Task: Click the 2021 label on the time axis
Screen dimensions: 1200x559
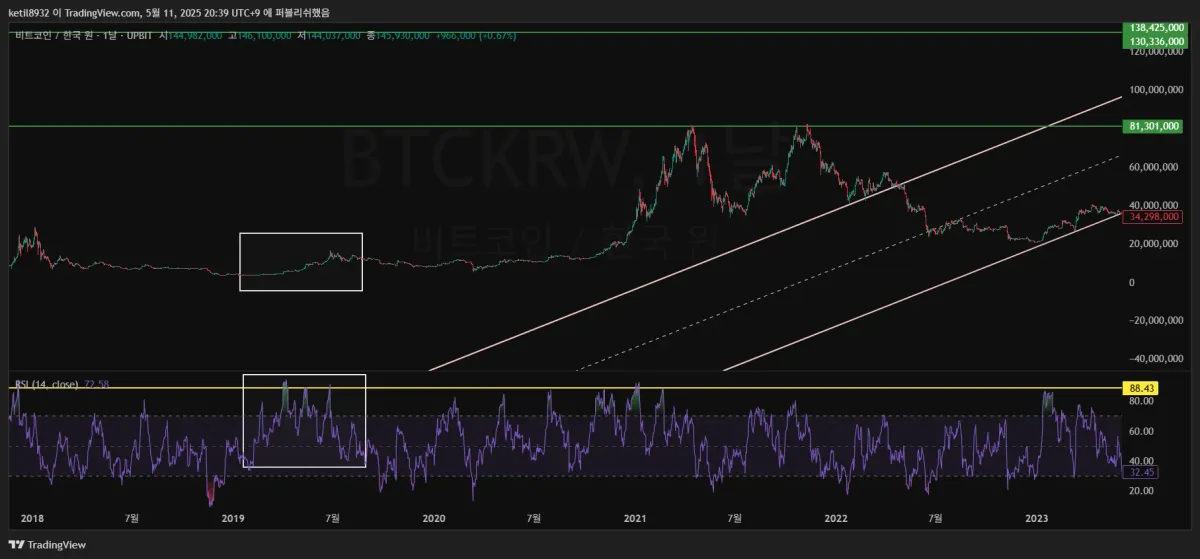Action: click(634, 518)
